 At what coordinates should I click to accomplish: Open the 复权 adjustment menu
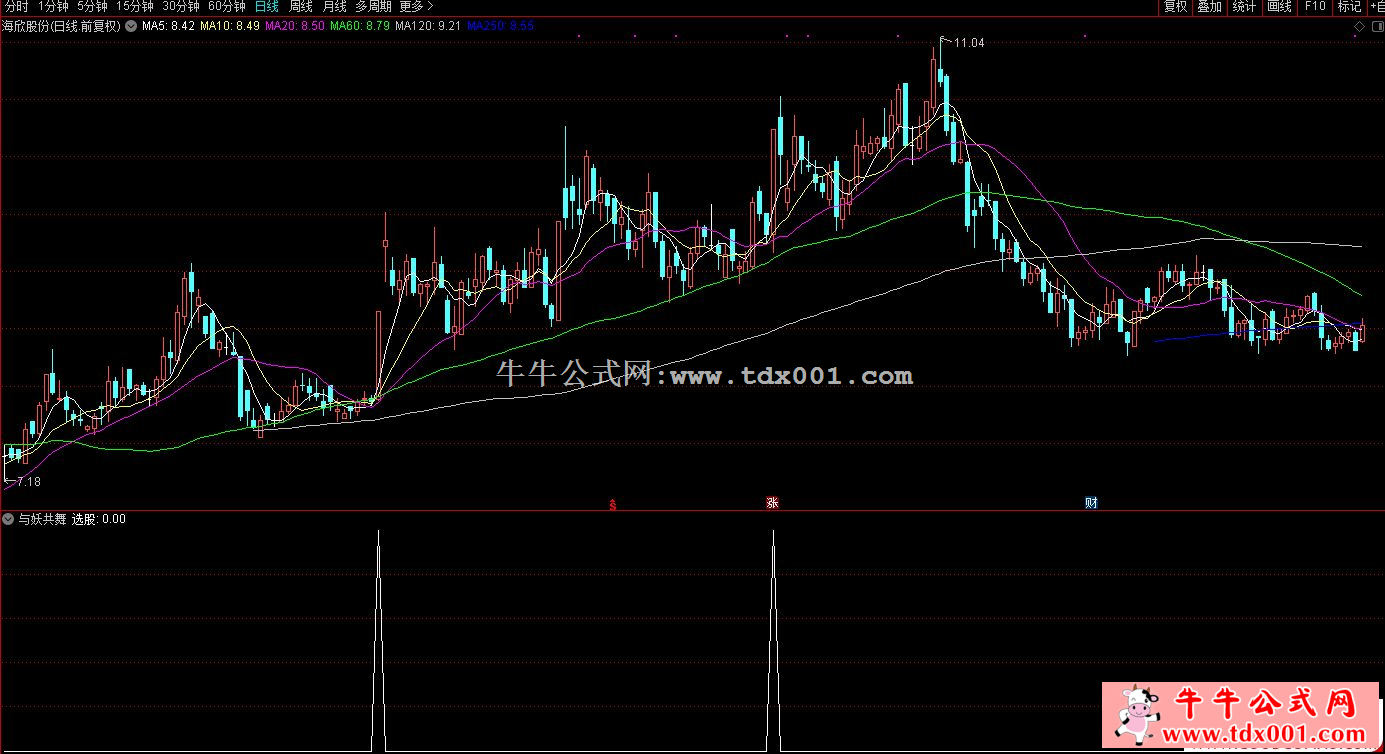tap(1175, 6)
